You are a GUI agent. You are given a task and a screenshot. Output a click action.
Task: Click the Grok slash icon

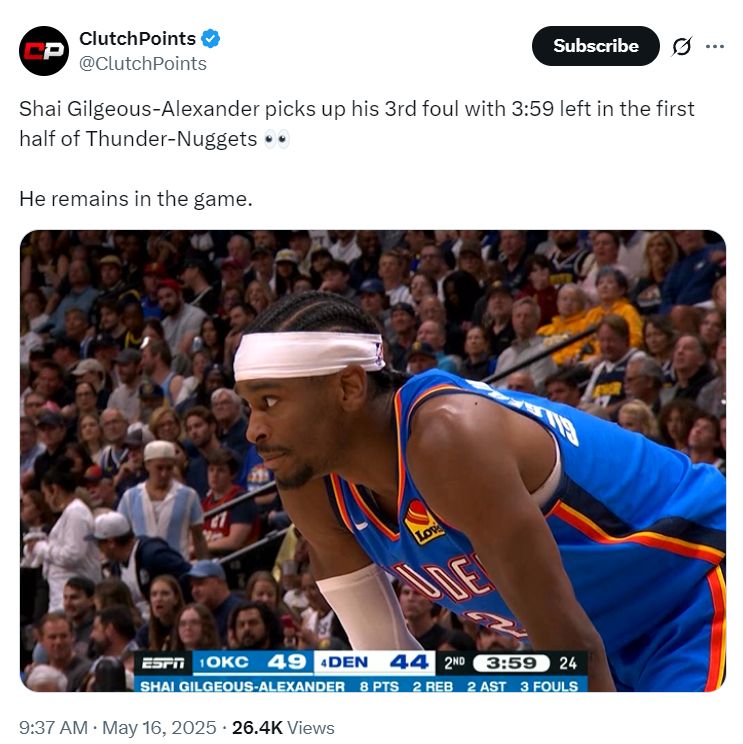[682, 46]
